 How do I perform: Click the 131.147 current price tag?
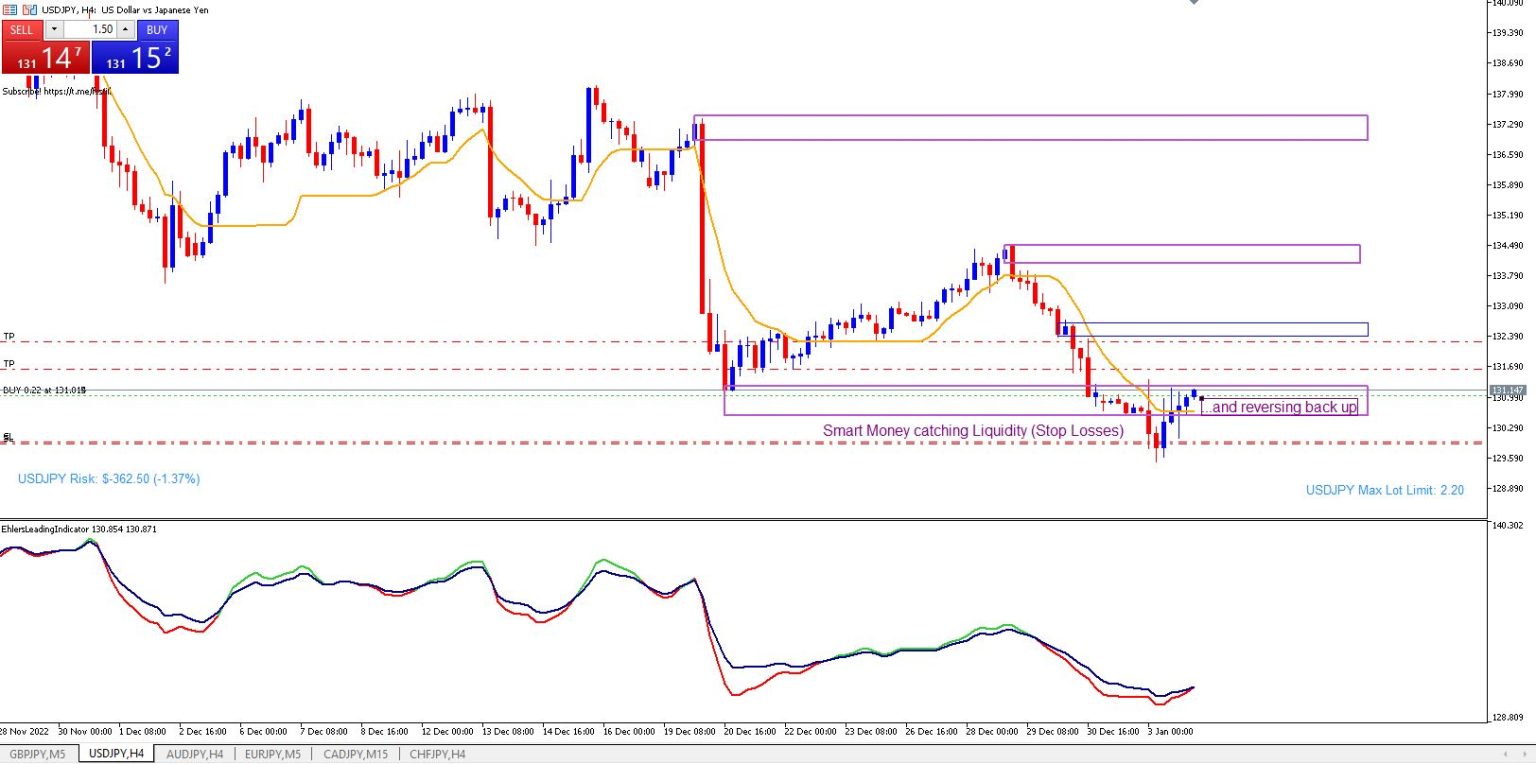point(1507,390)
